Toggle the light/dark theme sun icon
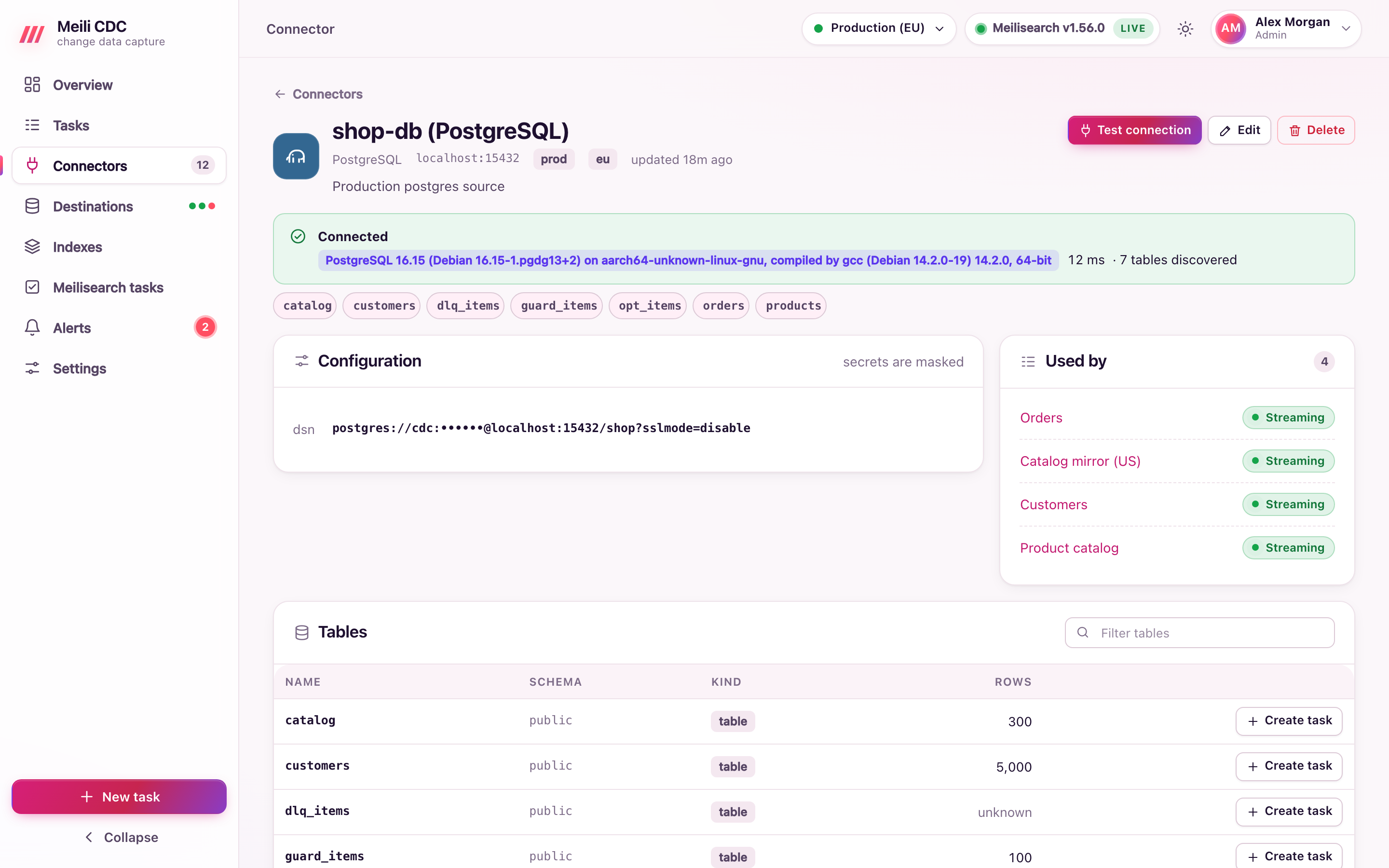Viewport: 1389px width, 868px height. 1185,29
